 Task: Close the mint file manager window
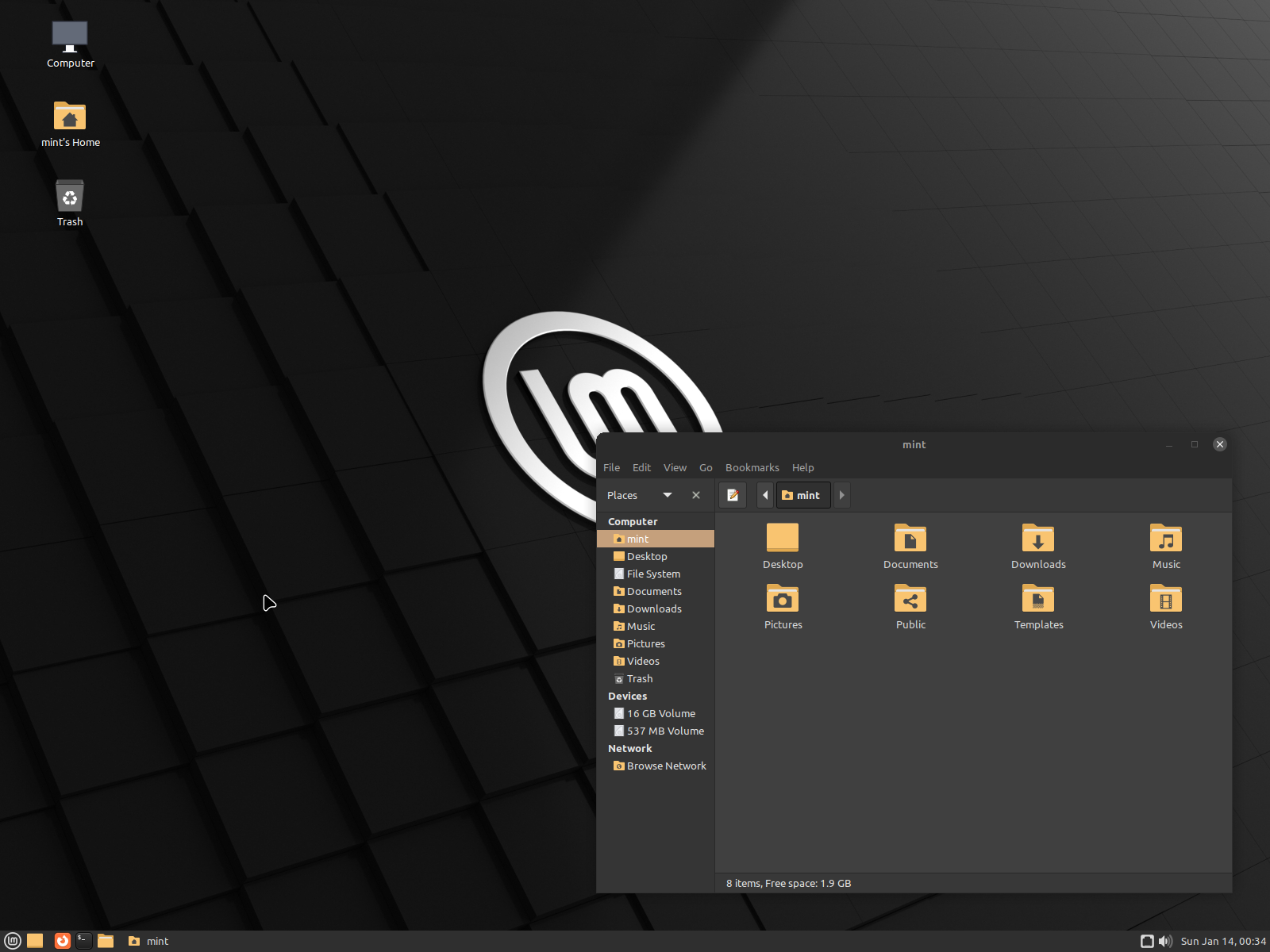pos(1220,444)
